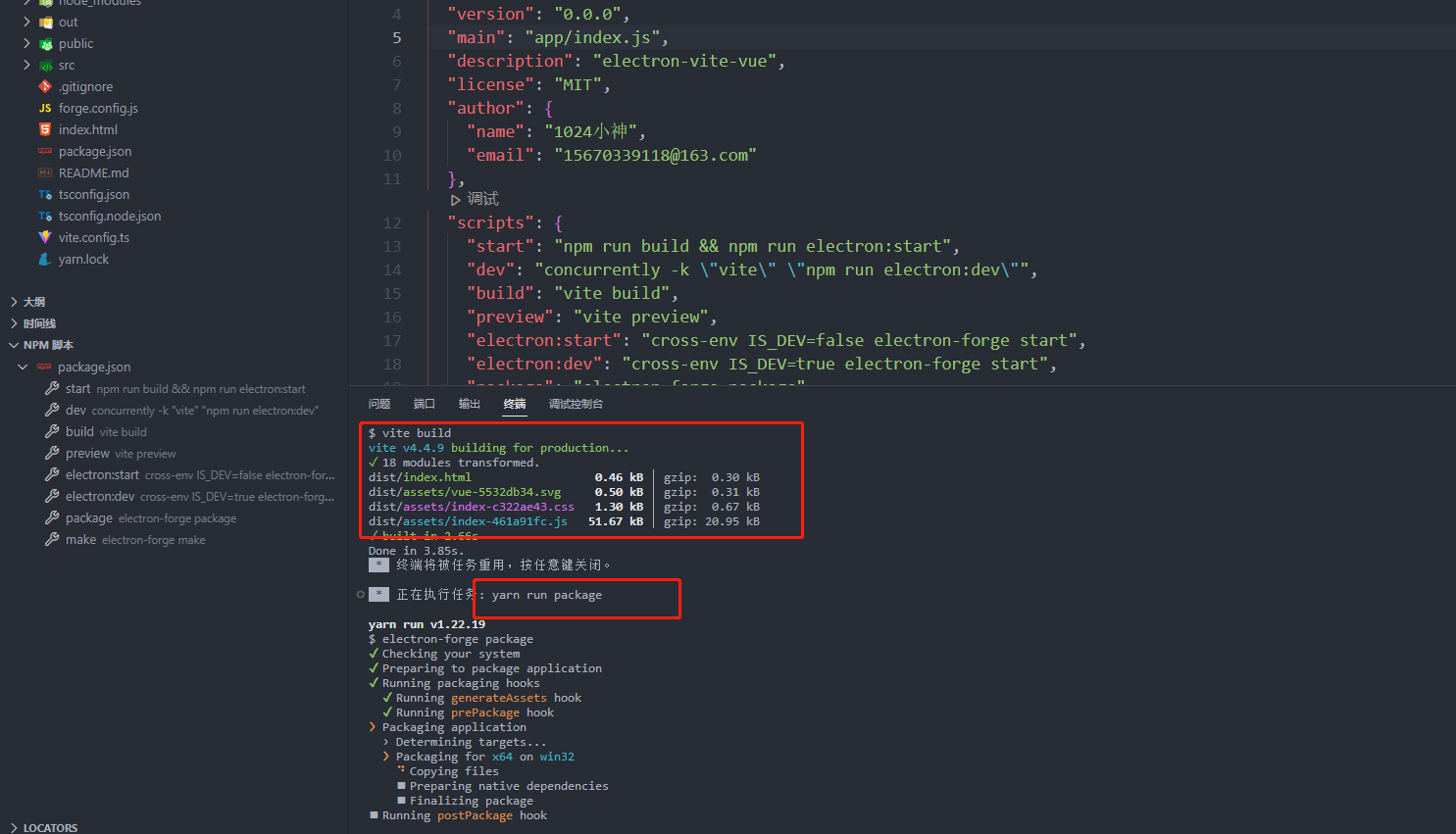
Task: Click the markdown icon beside README.md
Action: 43,172
